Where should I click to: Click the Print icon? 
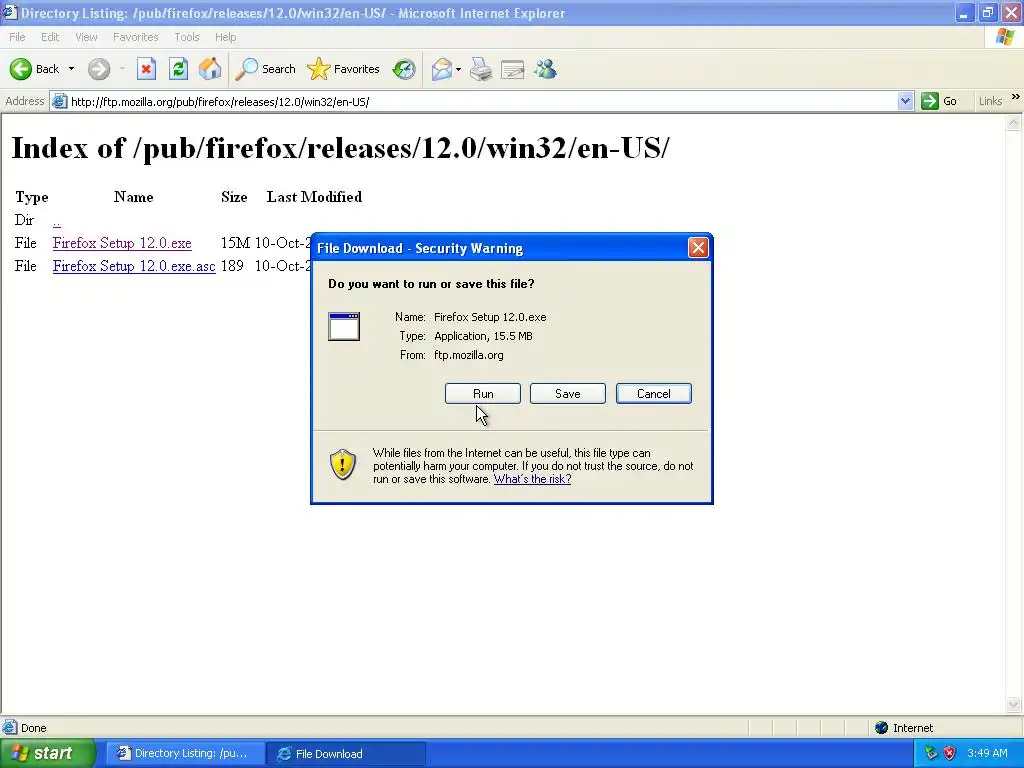click(x=481, y=69)
